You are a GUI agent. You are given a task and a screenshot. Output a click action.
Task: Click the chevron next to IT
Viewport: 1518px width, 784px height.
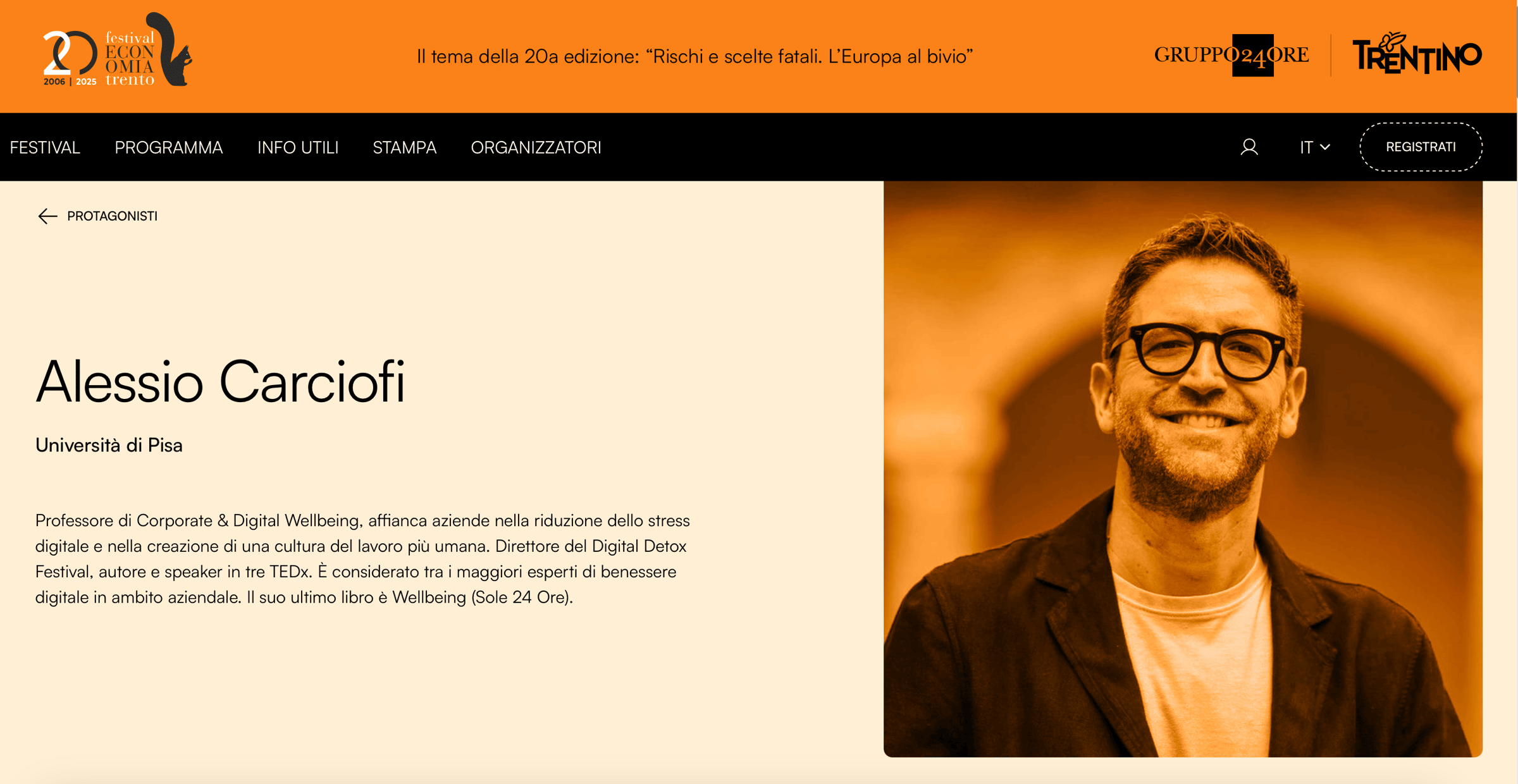(1325, 148)
